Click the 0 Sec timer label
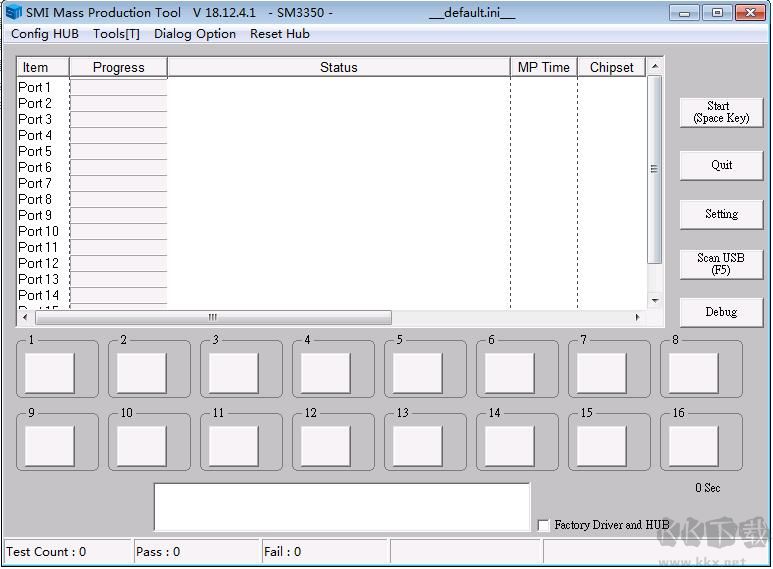 click(x=707, y=488)
